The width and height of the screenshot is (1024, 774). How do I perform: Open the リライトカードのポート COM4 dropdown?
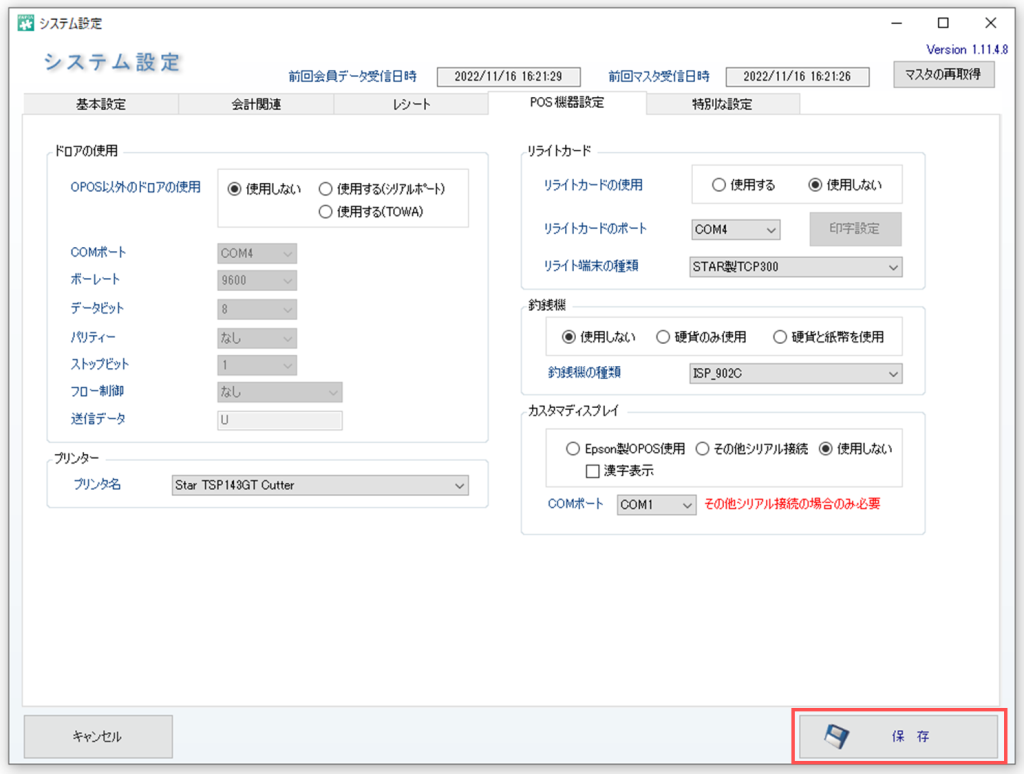coord(735,230)
